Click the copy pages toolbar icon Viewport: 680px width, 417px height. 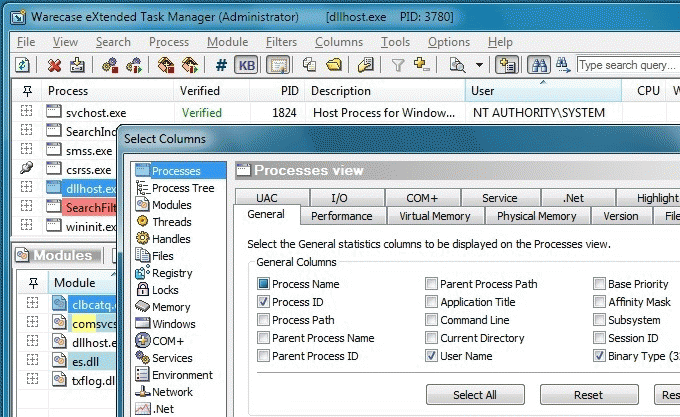coord(309,65)
